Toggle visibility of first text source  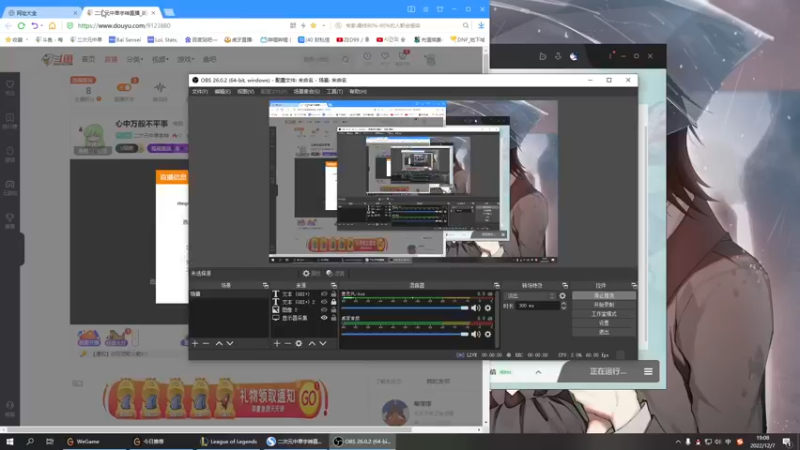tap(324, 294)
